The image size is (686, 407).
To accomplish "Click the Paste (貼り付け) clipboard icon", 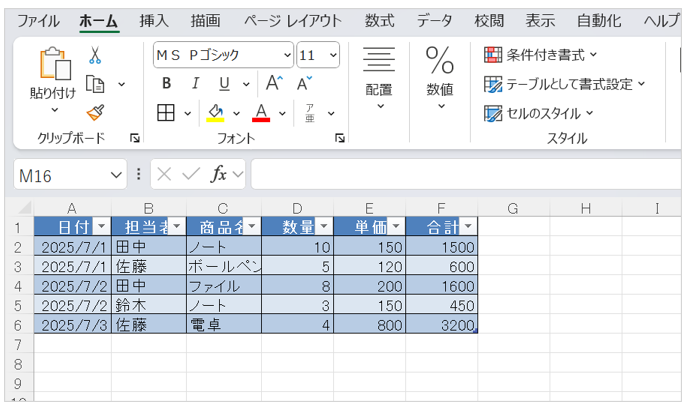I will tap(55, 64).
